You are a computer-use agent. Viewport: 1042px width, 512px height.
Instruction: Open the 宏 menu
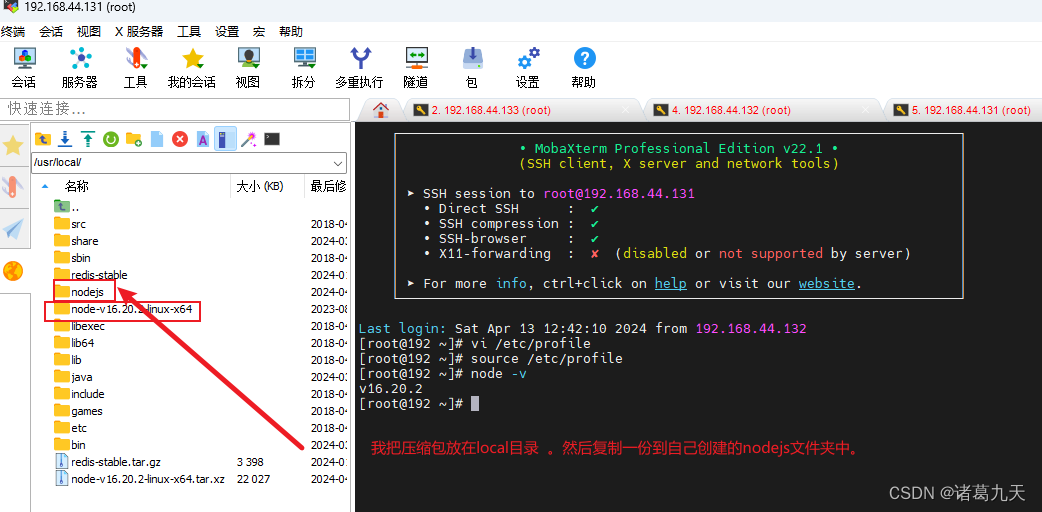click(x=259, y=31)
